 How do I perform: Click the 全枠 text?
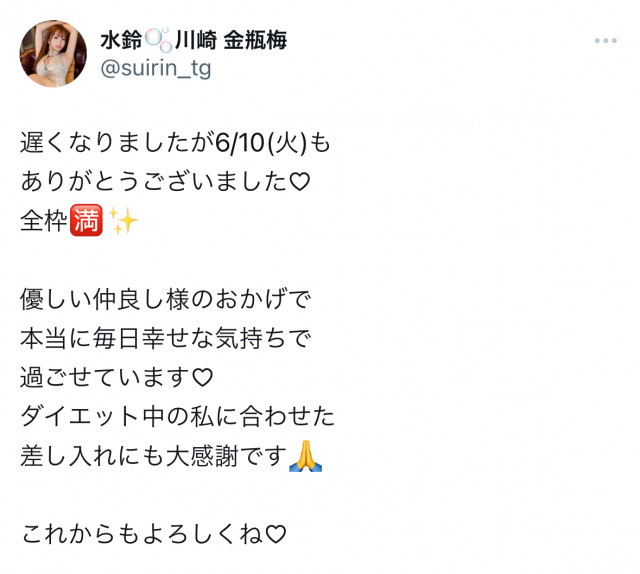(44, 221)
